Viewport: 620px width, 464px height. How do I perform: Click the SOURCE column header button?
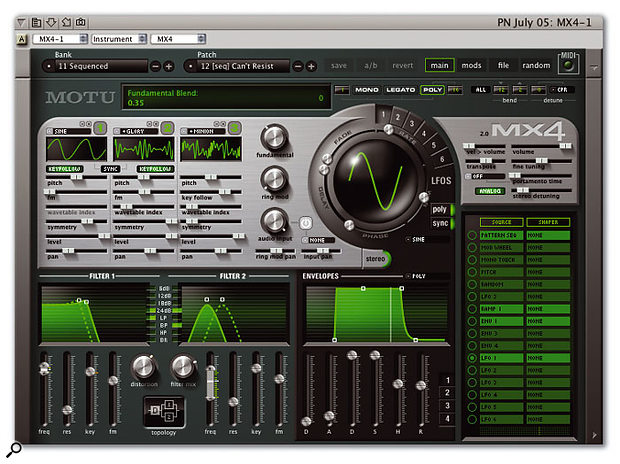501,222
